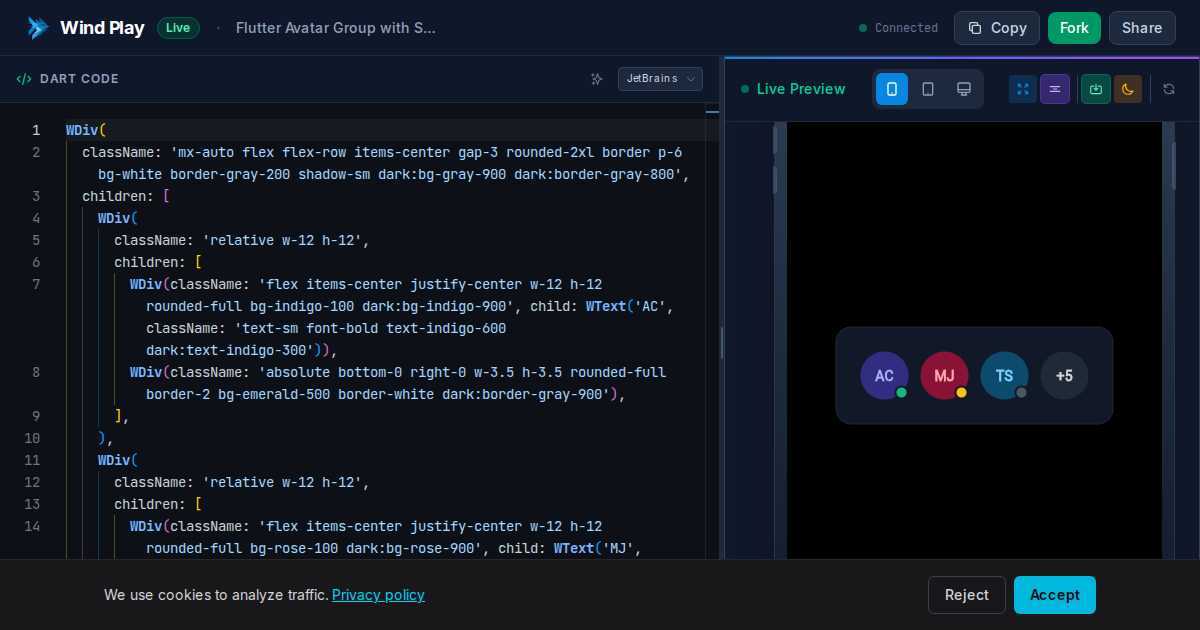1200x630 pixels.
Task: Accept the analytics cookies
Action: [1055, 595]
